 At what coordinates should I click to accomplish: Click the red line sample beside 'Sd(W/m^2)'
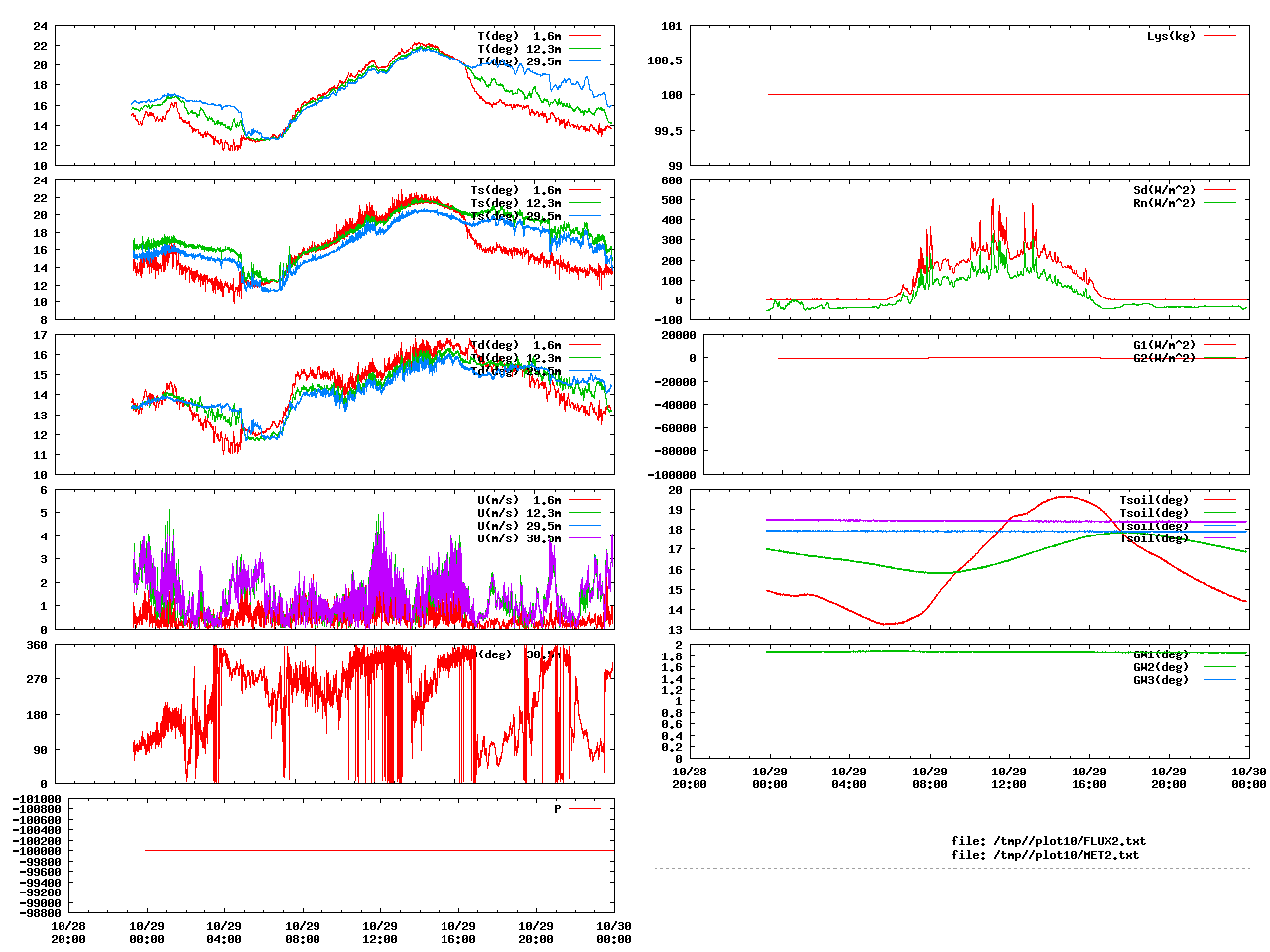[x=1220, y=190]
